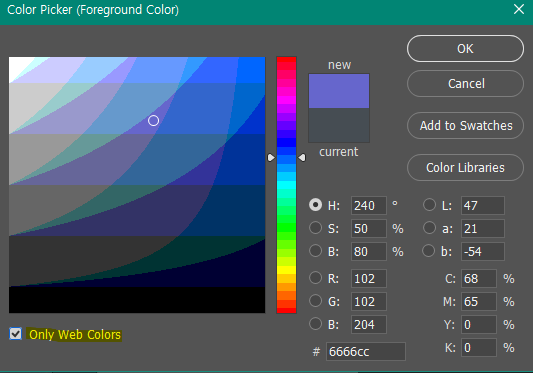Click the hex code field 6666cc
Screen dimensions: 533x373
(x=366, y=351)
